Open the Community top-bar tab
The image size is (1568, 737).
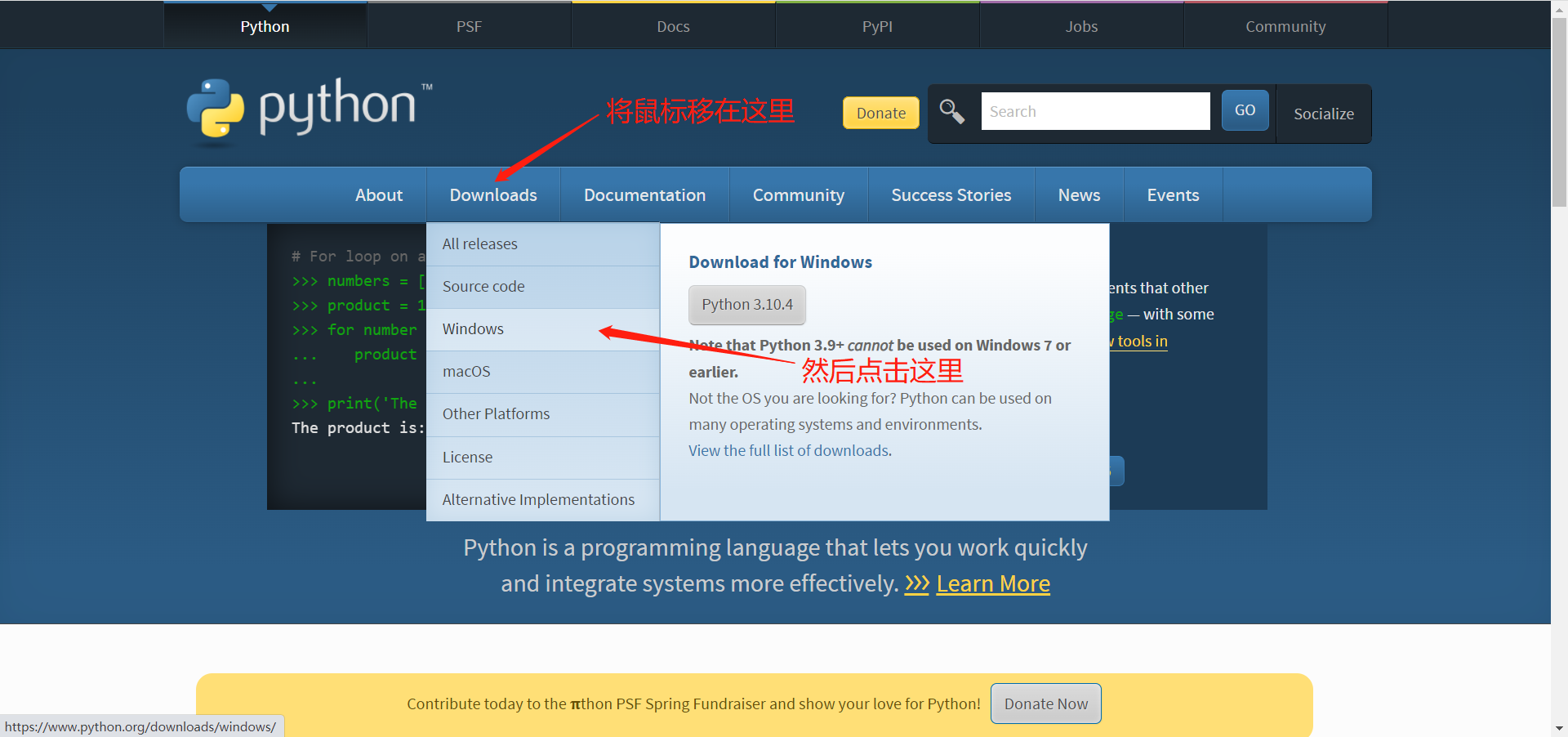tap(1286, 26)
